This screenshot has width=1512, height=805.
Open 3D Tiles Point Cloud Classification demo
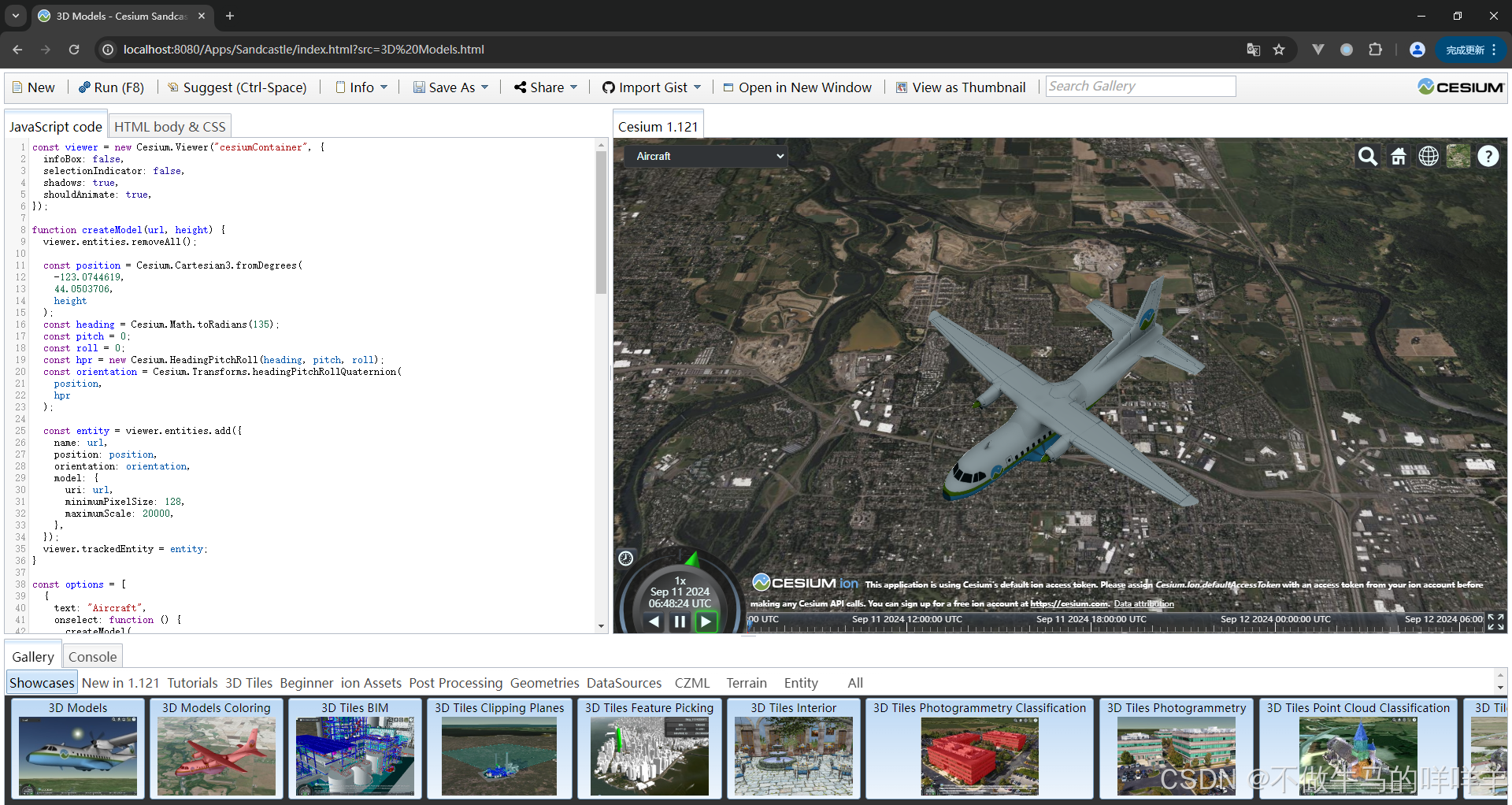tap(1358, 748)
